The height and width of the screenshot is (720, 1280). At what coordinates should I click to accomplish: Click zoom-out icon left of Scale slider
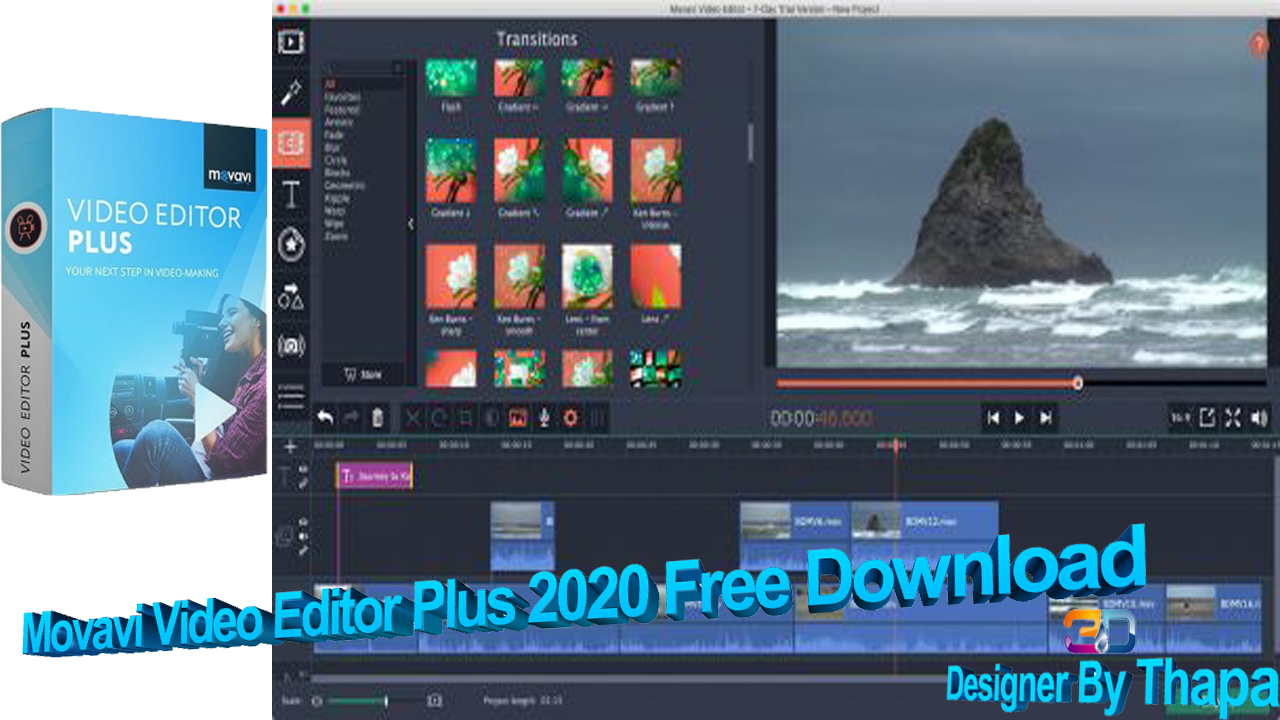317,702
